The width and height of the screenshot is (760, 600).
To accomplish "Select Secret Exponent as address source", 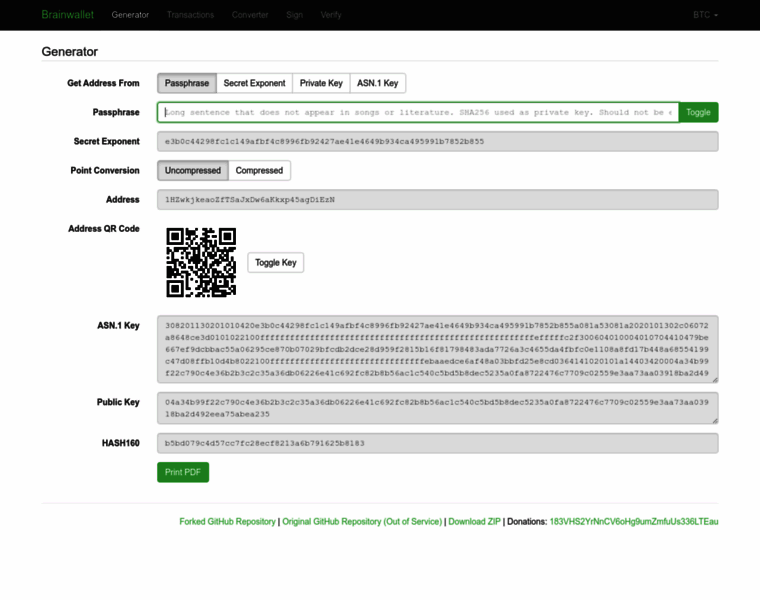I will click(254, 83).
